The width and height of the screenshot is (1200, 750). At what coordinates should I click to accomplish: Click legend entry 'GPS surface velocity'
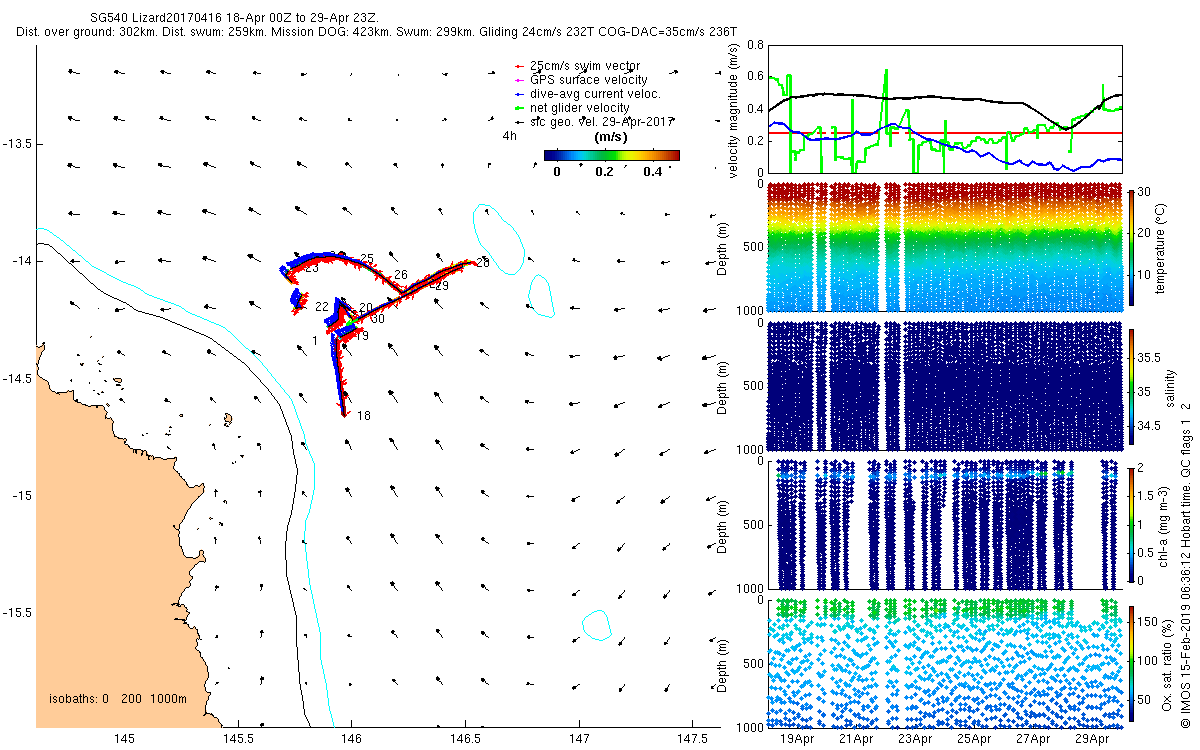589,80
